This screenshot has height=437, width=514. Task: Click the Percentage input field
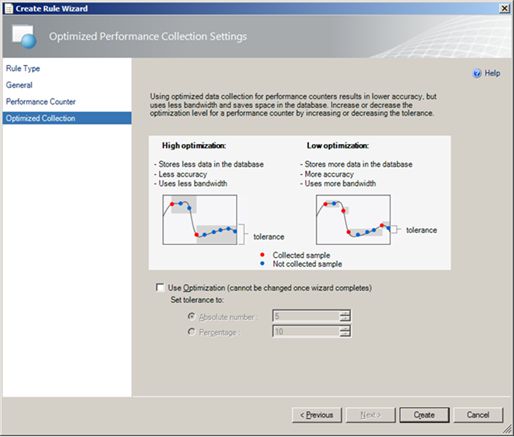(306, 331)
